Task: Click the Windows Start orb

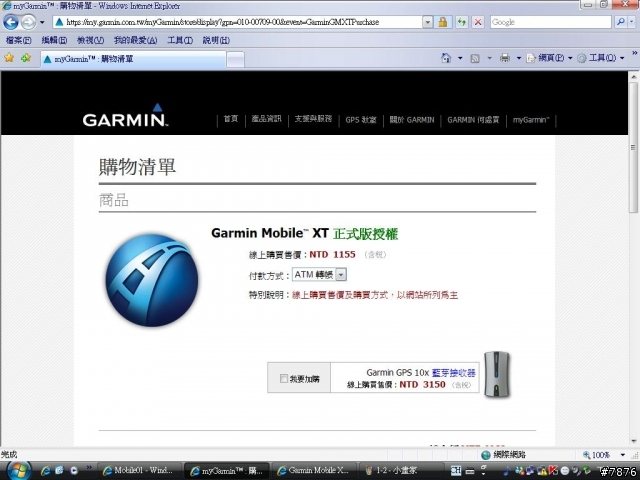Action: tap(18, 471)
